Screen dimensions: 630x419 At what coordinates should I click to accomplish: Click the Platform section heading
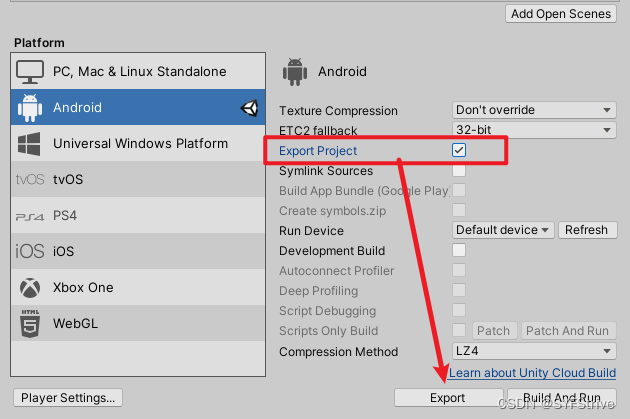pyautogui.click(x=39, y=43)
